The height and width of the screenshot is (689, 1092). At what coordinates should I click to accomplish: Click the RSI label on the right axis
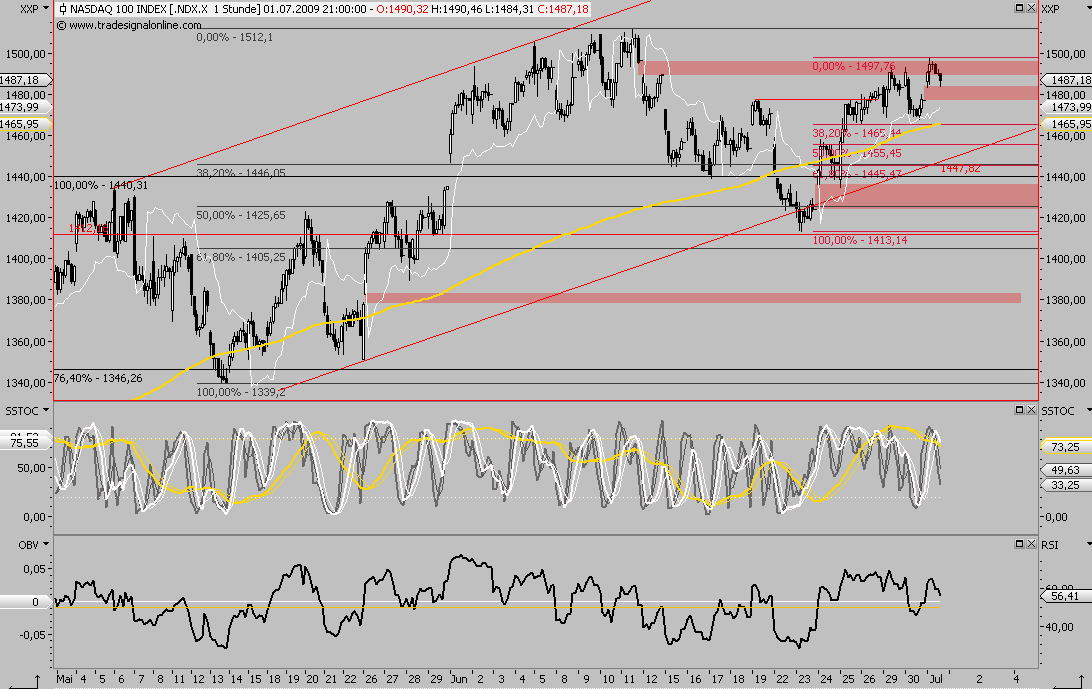[x=1050, y=545]
